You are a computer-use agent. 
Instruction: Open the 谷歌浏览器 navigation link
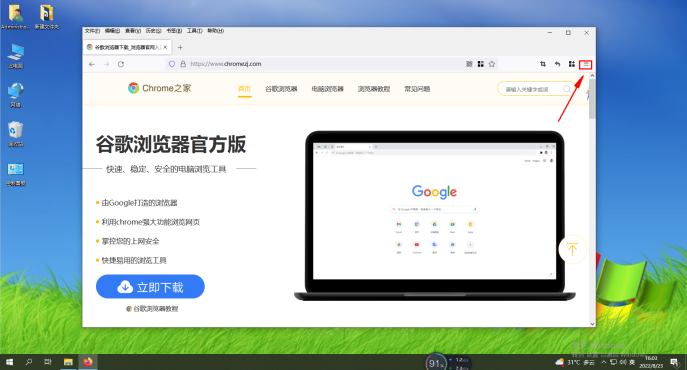(281, 89)
